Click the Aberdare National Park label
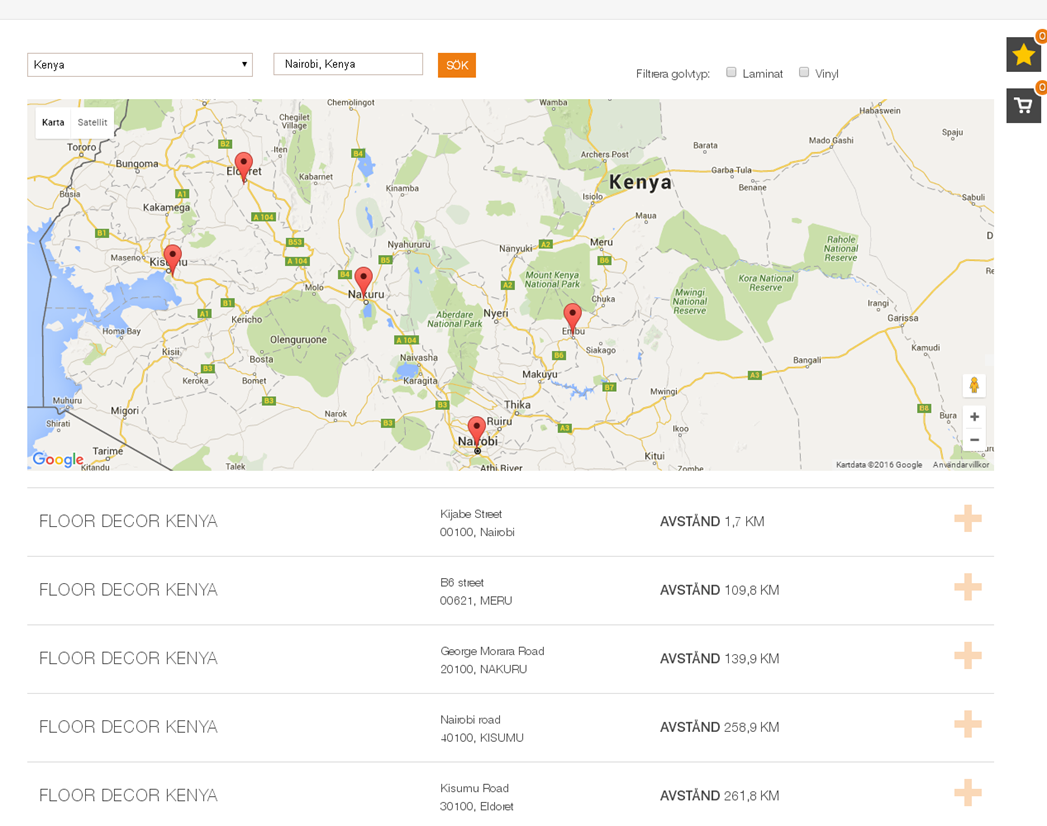This screenshot has width=1047, height=826. (455, 319)
